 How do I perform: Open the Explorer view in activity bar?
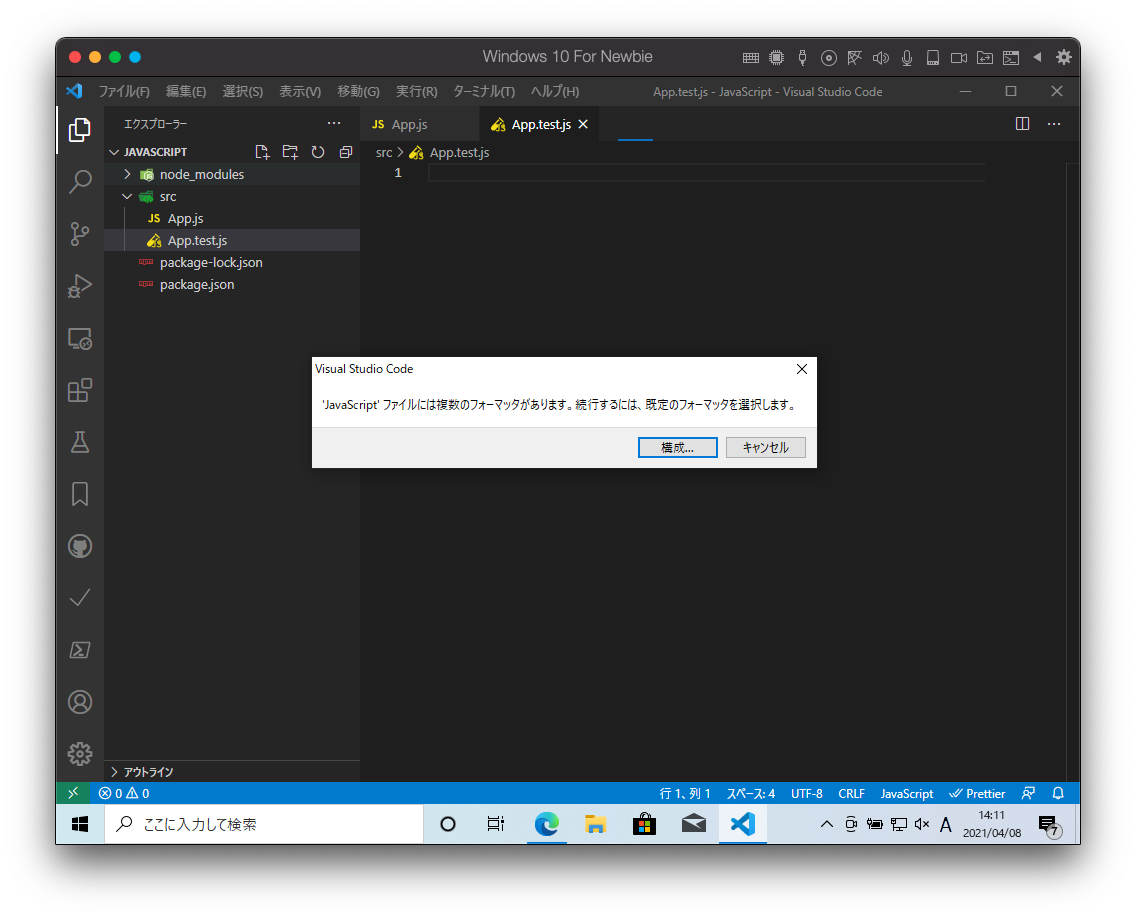(80, 130)
